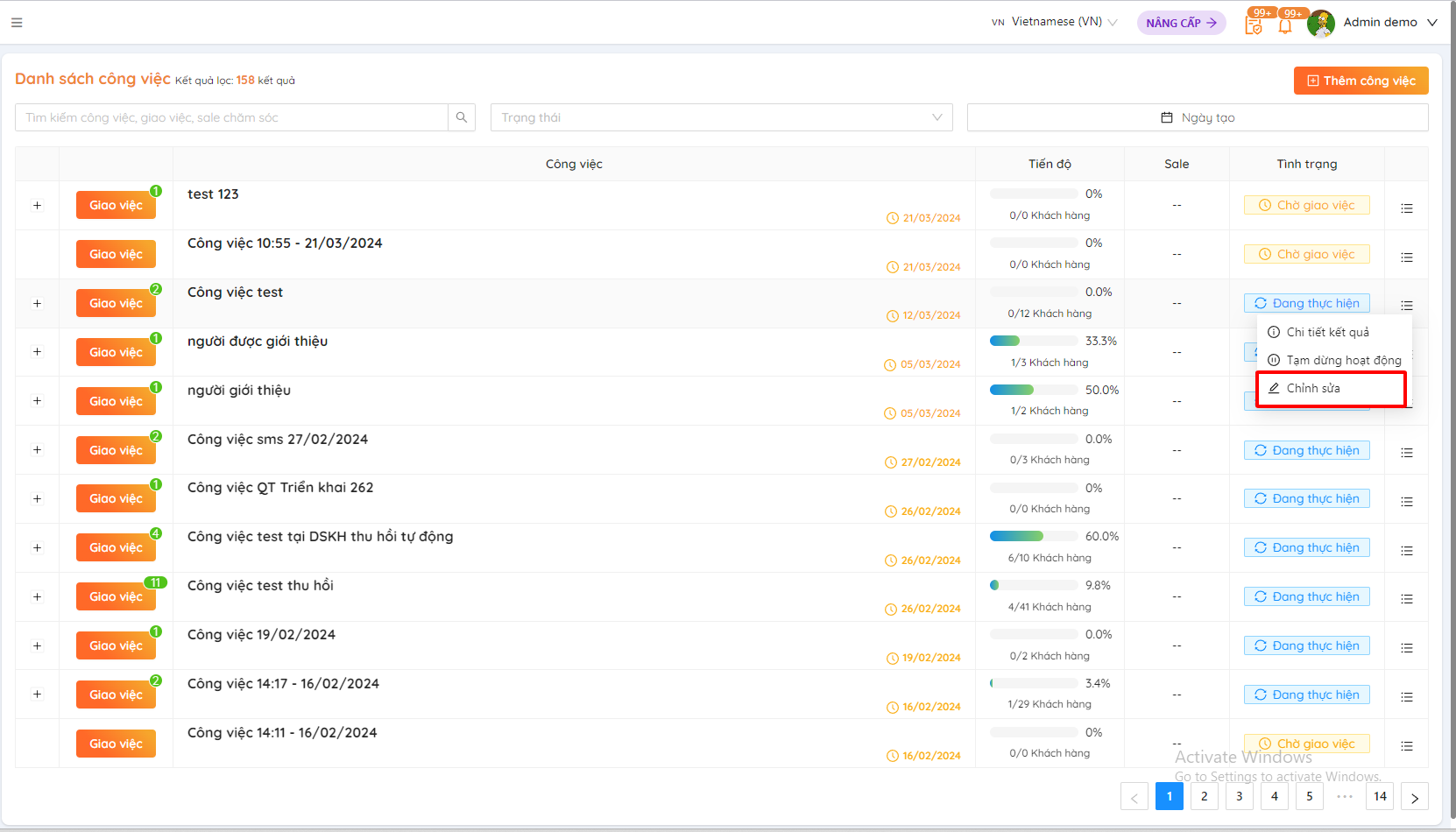Click Đang thực hiện status of Công việc test
The height and width of the screenshot is (832, 1456).
pyautogui.click(x=1307, y=303)
